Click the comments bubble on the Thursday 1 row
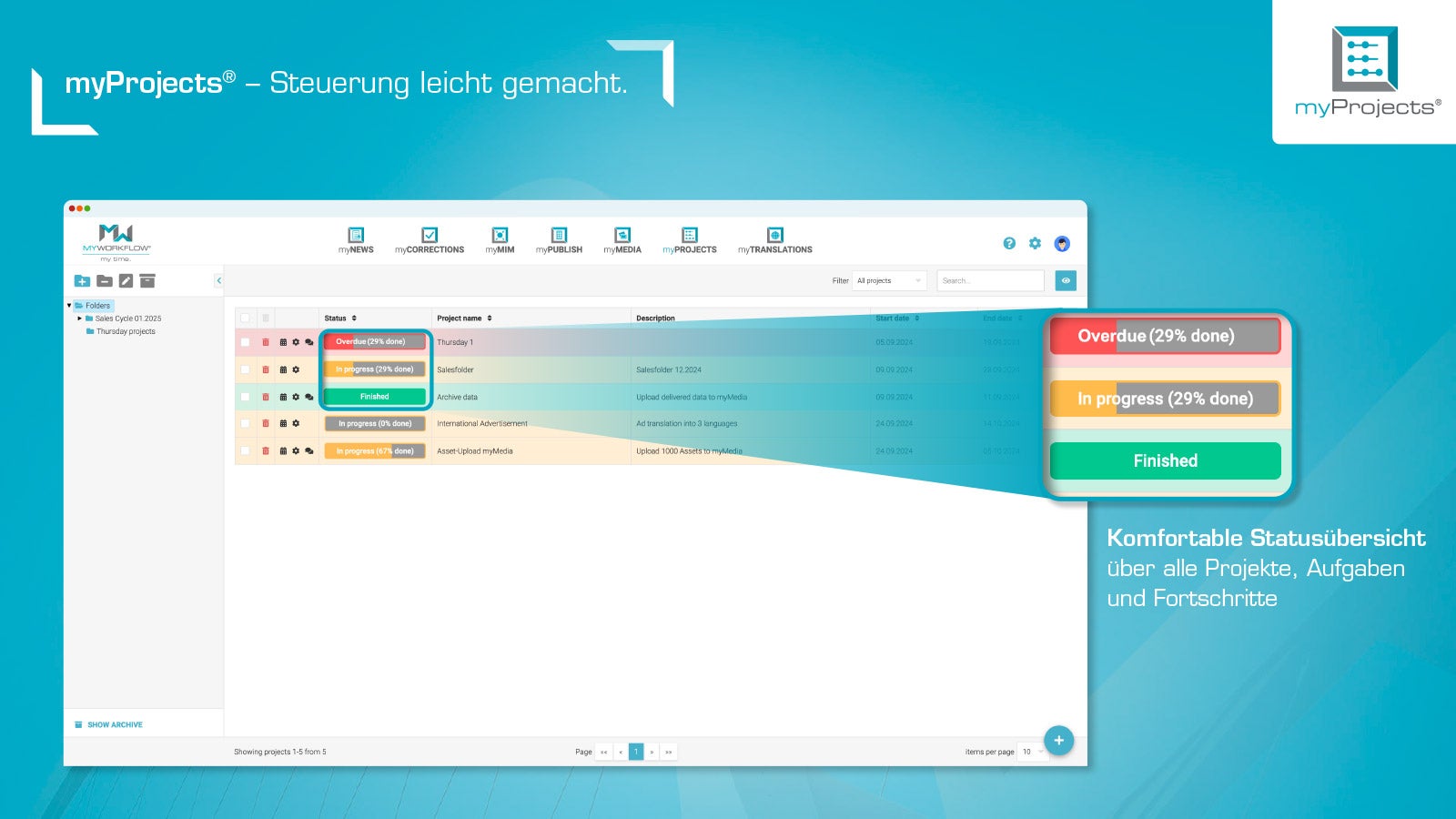 pos(309,341)
